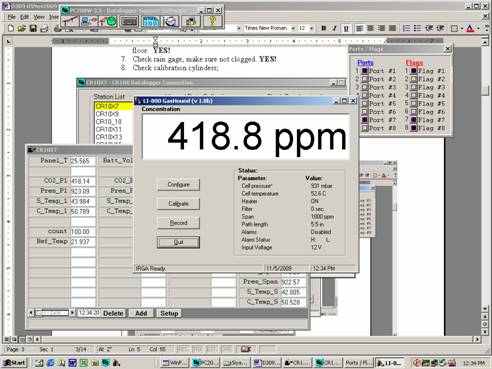Open the style dropdown arrow left of the font name
The image size is (492, 369).
(x=239, y=29)
